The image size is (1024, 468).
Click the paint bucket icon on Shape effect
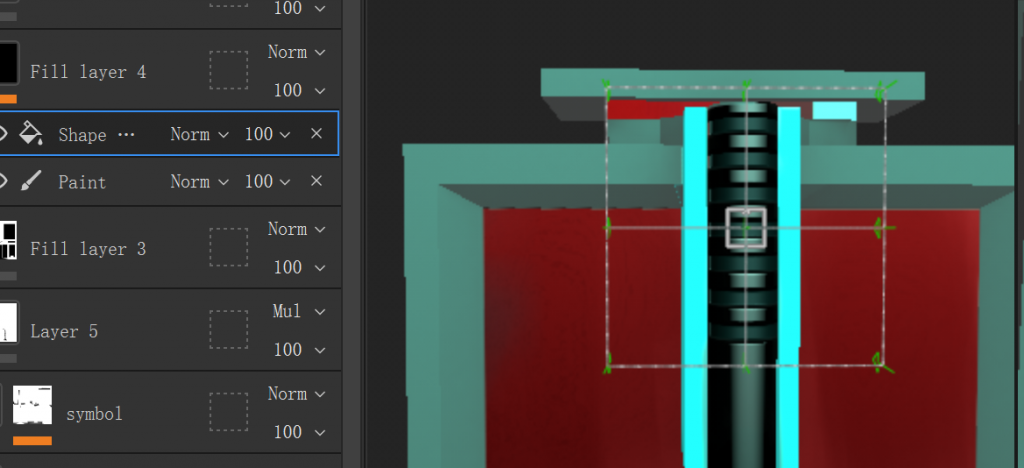click(31, 134)
